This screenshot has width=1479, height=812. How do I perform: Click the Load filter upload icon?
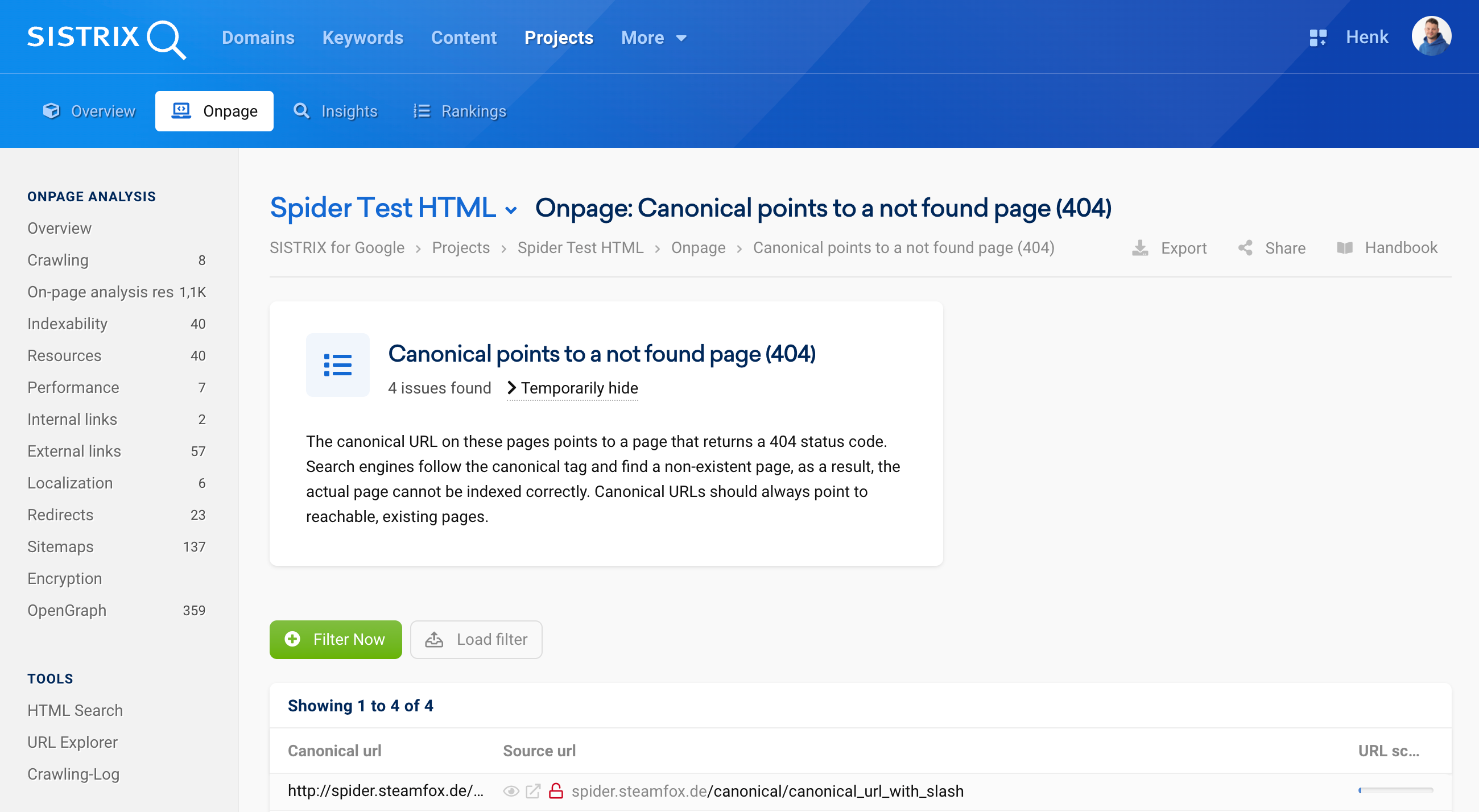click(x=435, y=639)
